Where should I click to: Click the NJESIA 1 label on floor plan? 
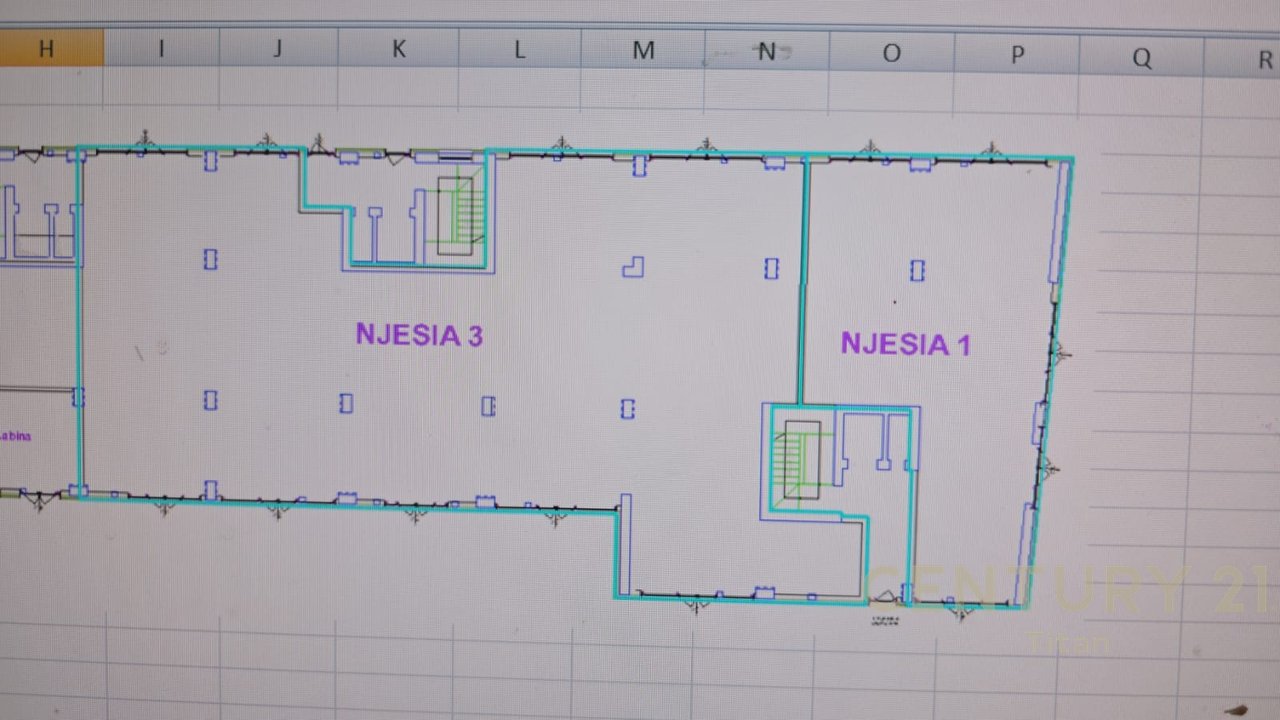pyautogui.click(x=905, y=345)
